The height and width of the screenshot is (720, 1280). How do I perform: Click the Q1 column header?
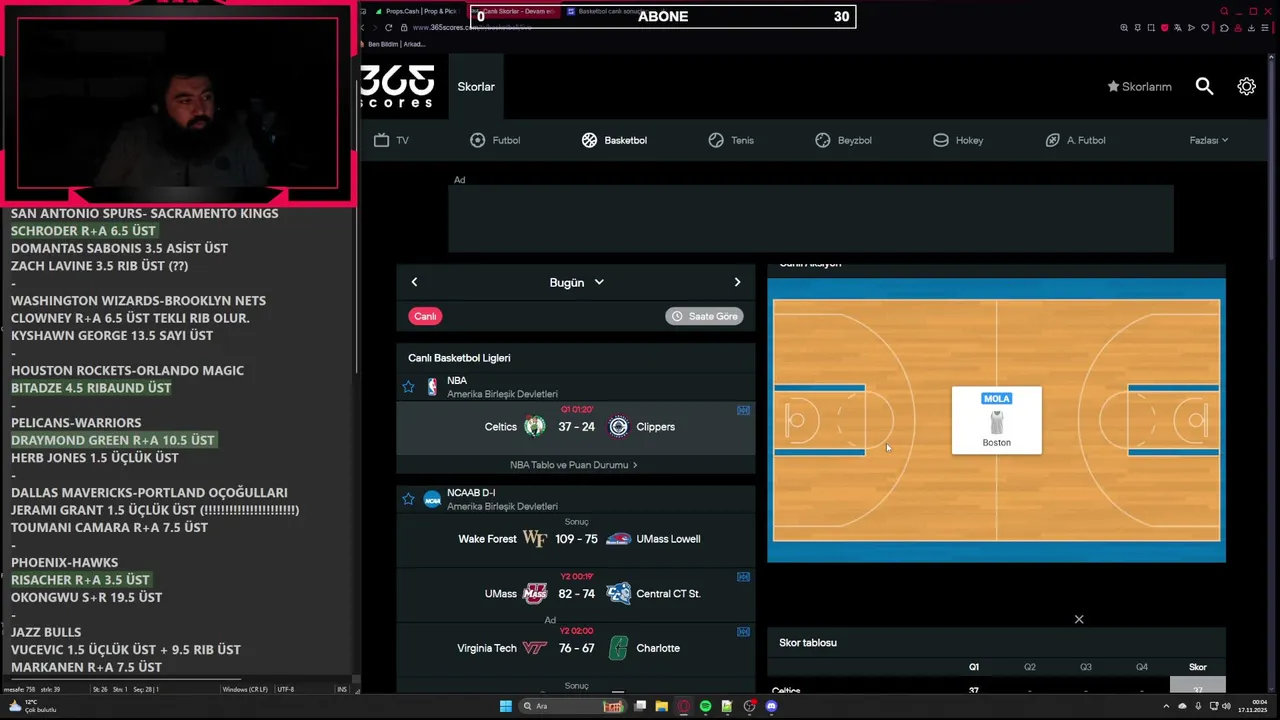tap(974, 667)
